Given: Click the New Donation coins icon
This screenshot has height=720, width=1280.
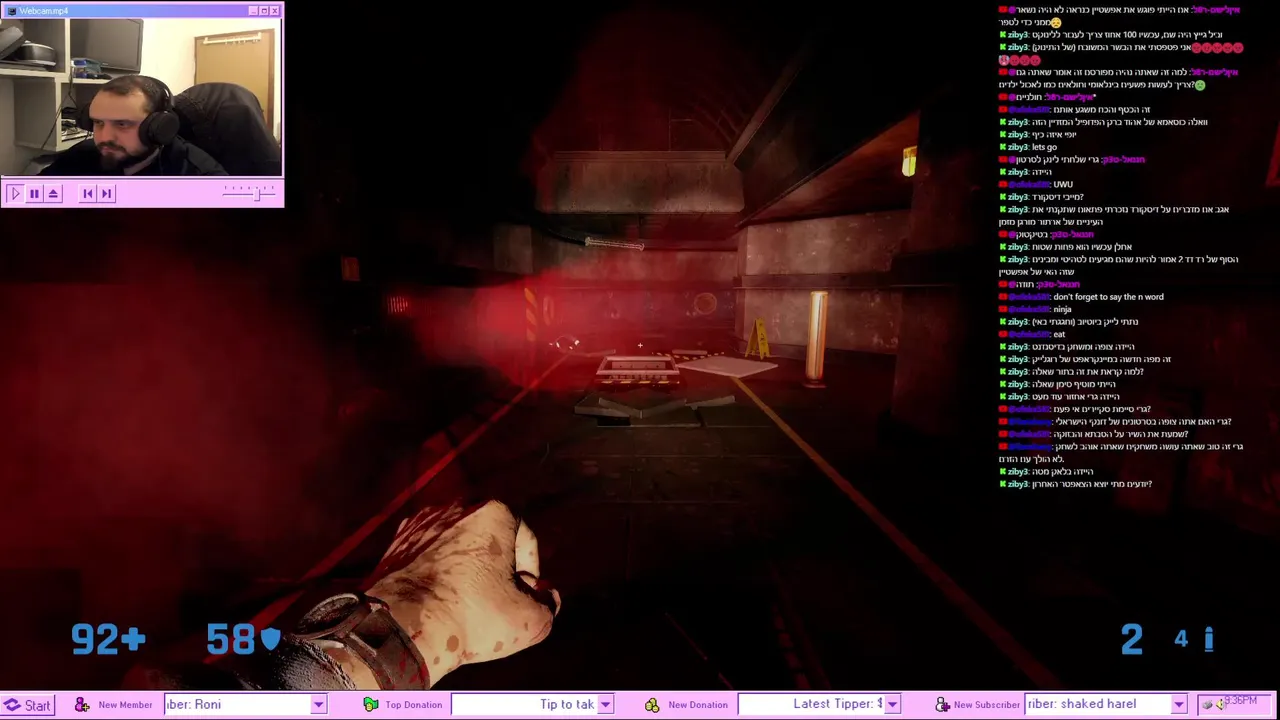Looking at the screenshot, I should [x=652, y=705].
